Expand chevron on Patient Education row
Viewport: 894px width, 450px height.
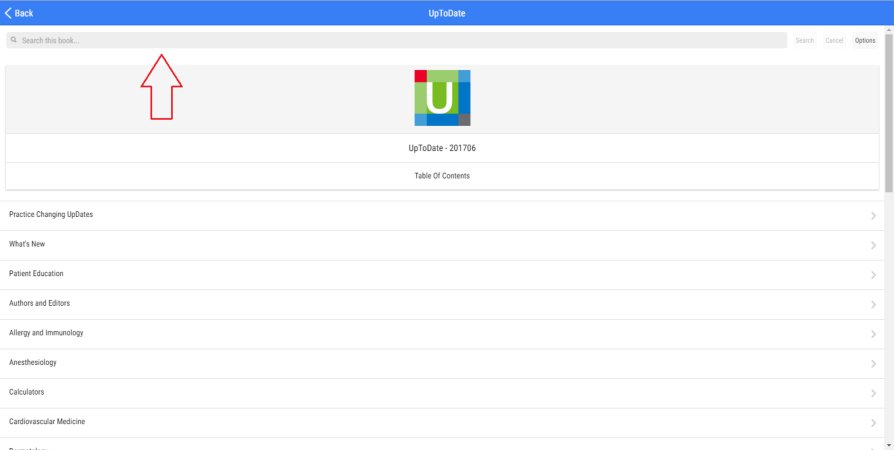pos(873,275)
